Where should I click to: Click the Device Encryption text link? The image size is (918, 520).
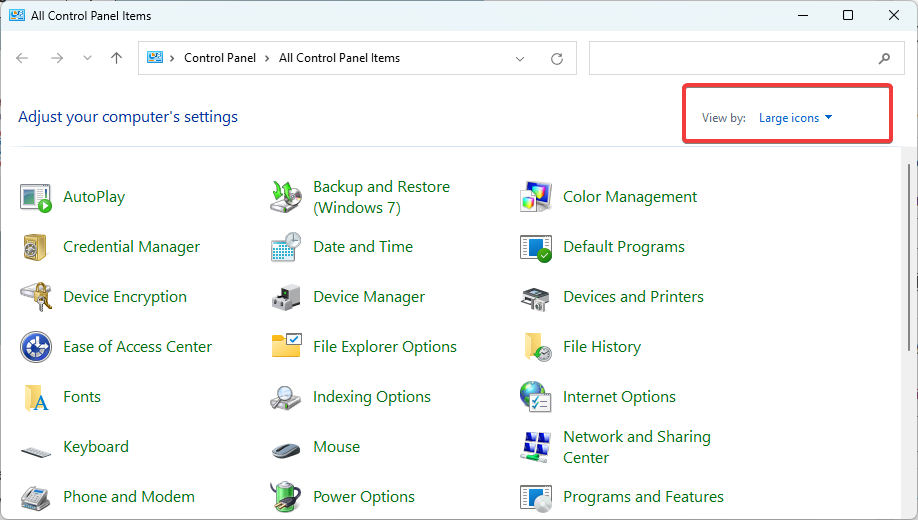(125, 297)
